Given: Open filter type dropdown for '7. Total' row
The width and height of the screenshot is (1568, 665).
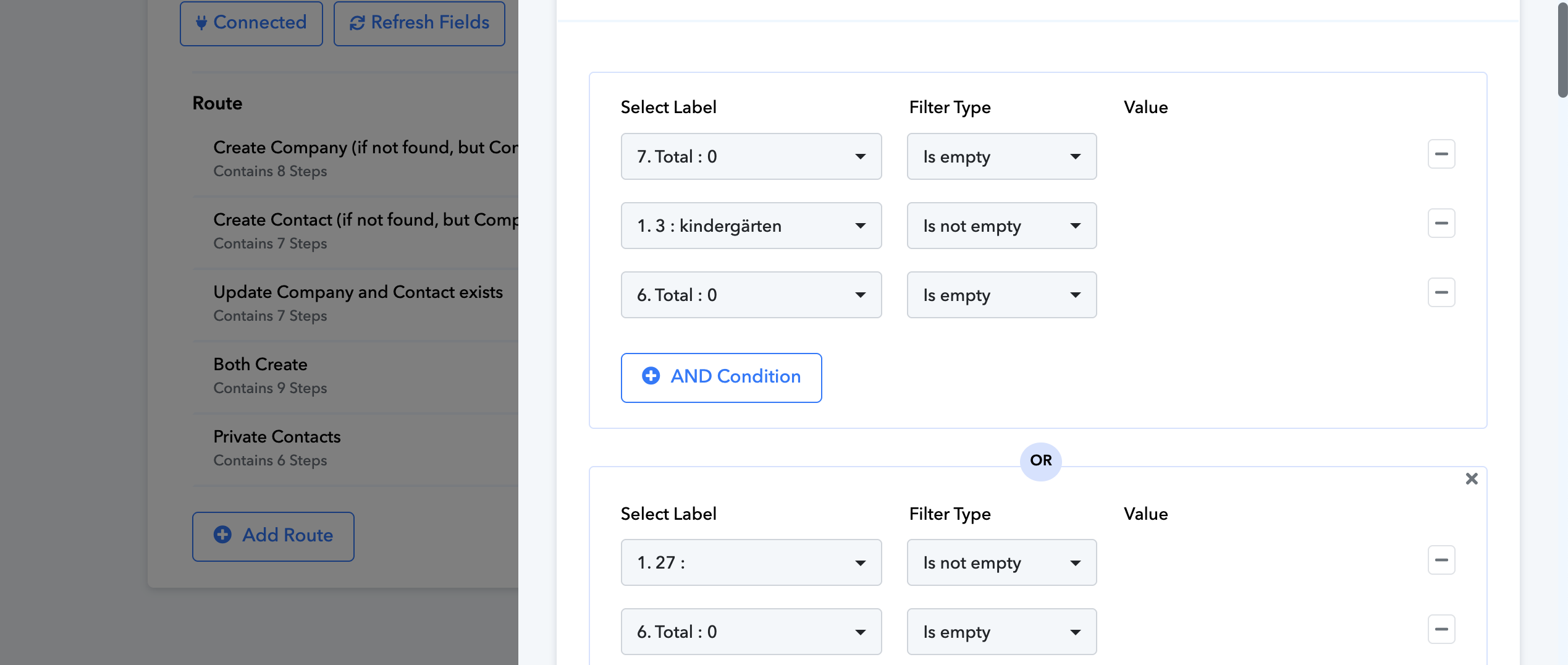Looking at the screenshot, I should coord(1001,157).
